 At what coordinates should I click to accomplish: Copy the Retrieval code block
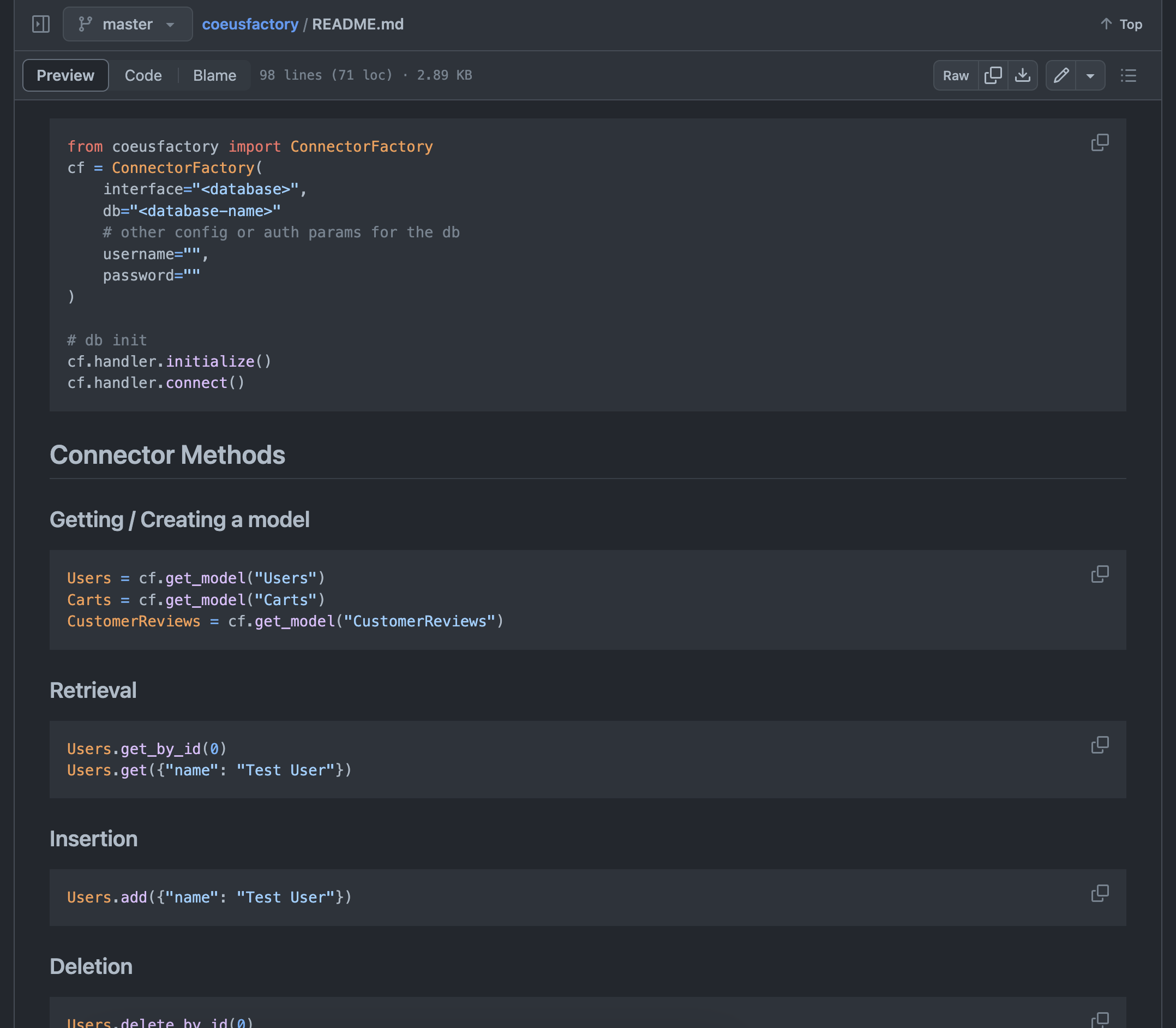click(x=1099, y=745)
